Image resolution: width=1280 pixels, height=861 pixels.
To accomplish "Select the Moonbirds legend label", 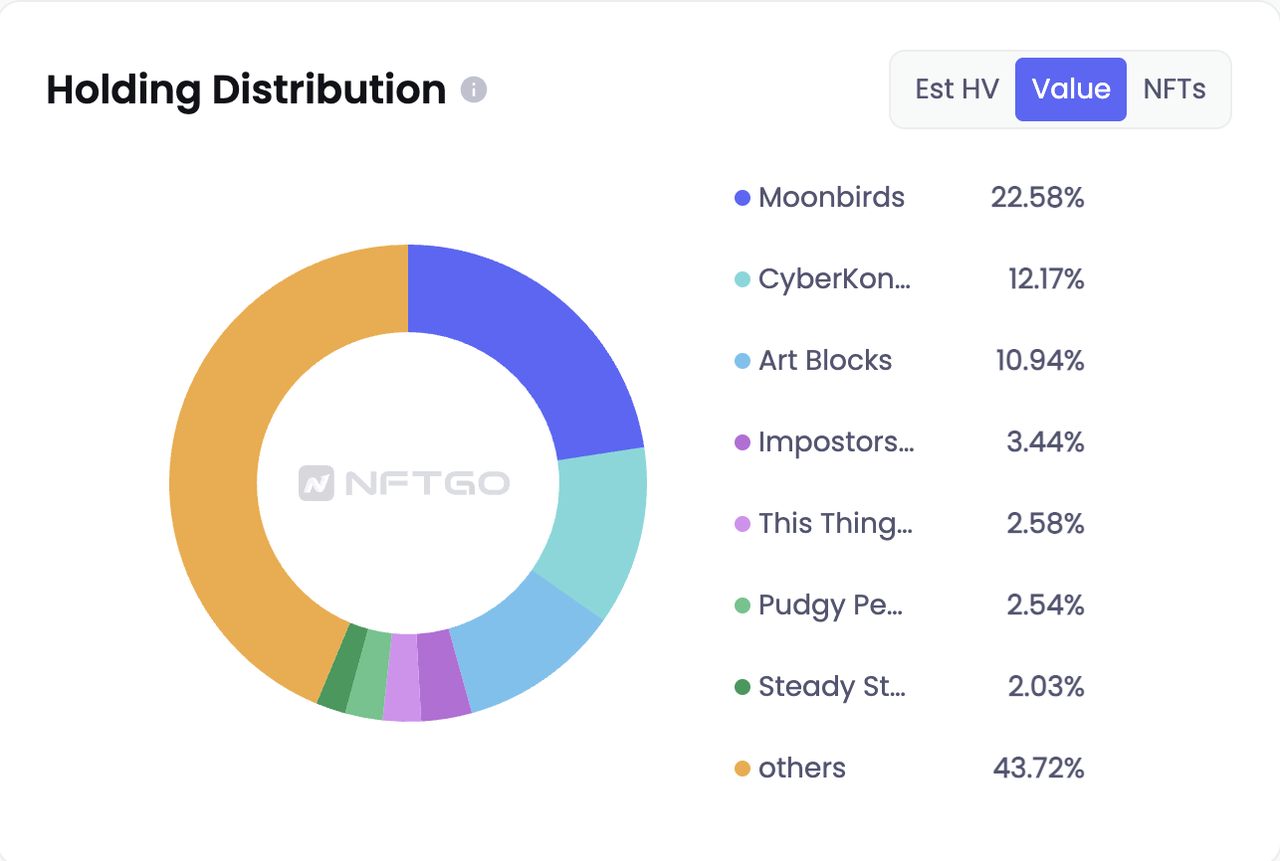I will (x=831, y=197).
